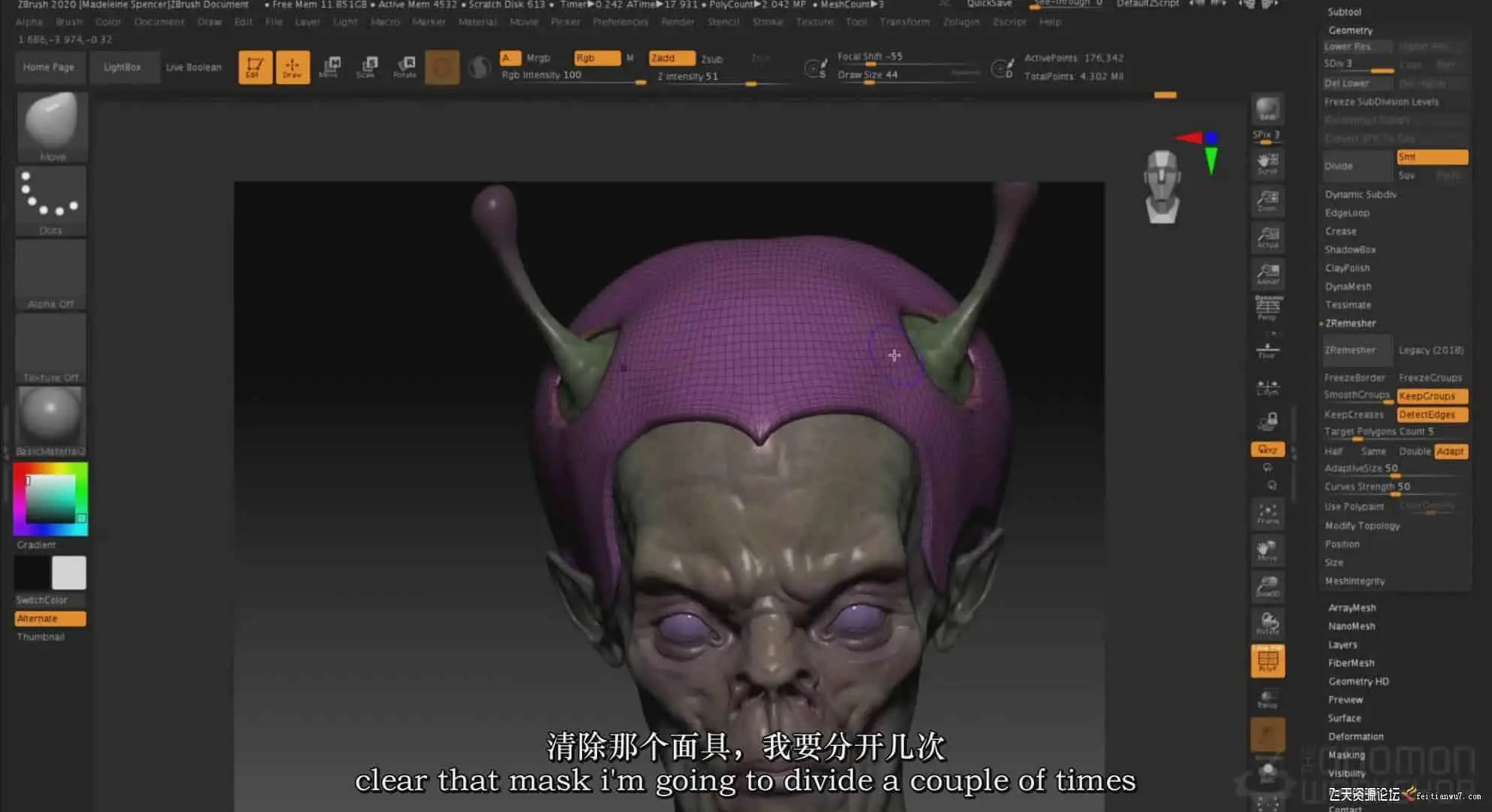Image resolution: width=1492 pixels, height=812 pixels.
Task: Collapse the ZRemesher section
Action: click(1350, 323)
